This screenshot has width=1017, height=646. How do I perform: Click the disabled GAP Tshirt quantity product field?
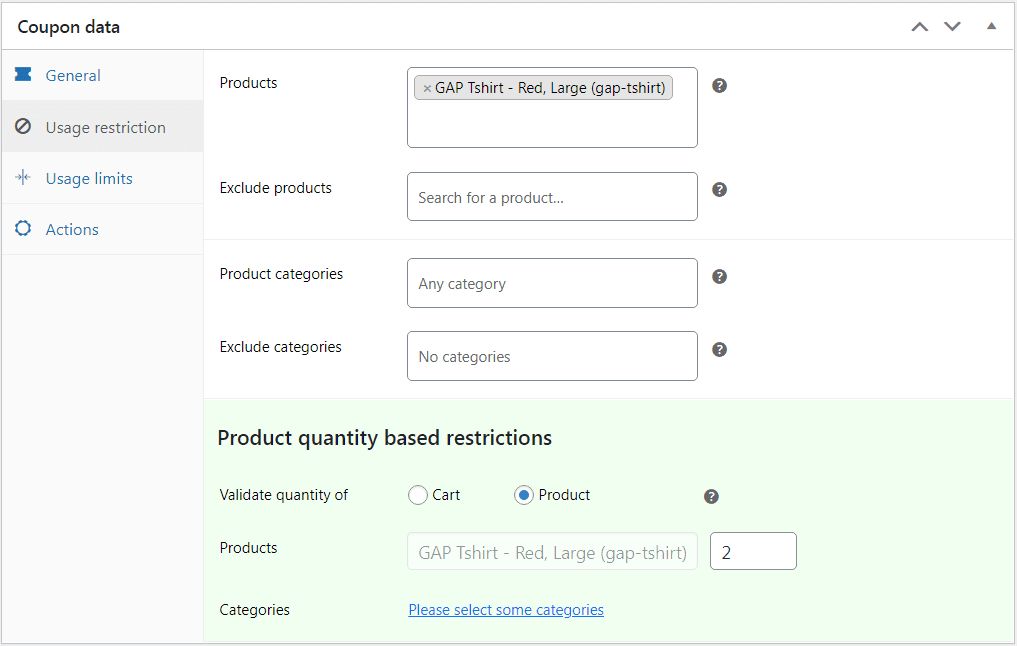point(552,551)
